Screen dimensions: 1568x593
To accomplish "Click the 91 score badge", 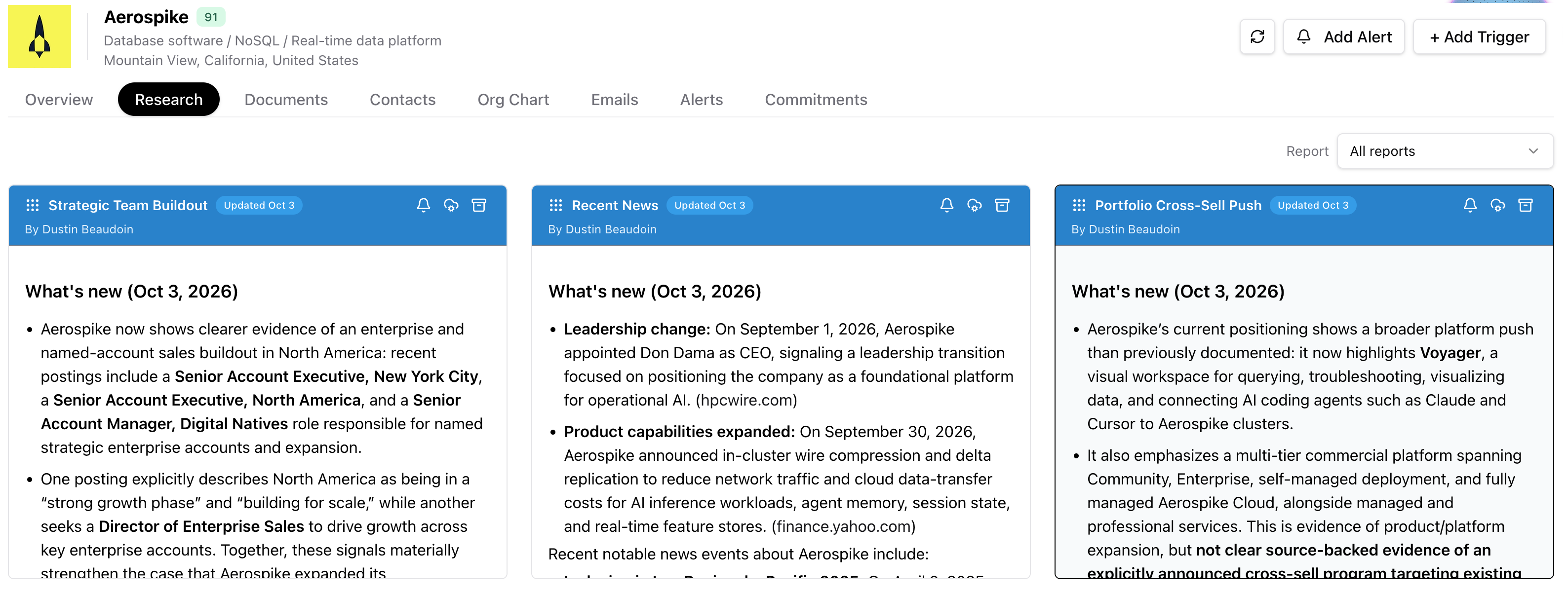I will tap(211, 17).
